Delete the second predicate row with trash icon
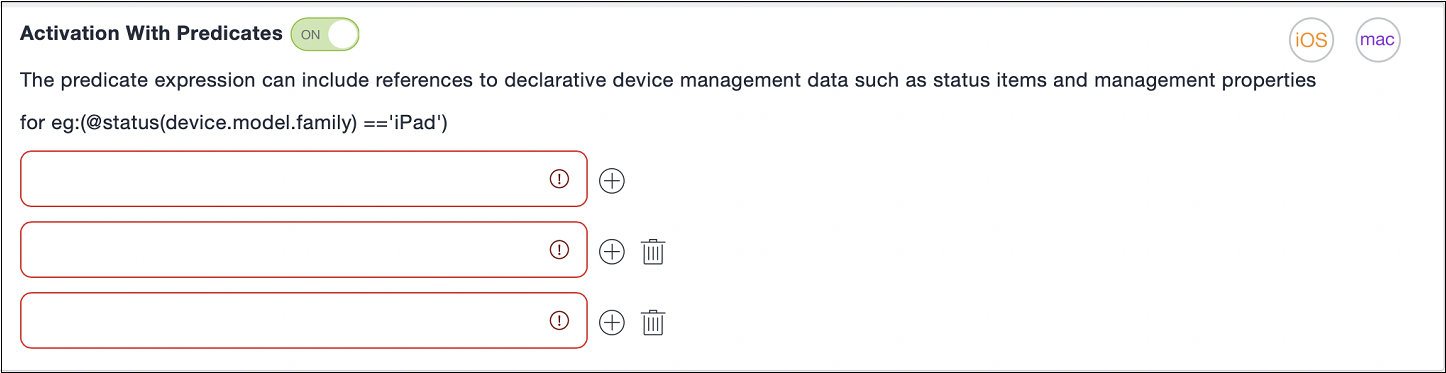Viewport: 1446px width, 373px height. point(653,251)
